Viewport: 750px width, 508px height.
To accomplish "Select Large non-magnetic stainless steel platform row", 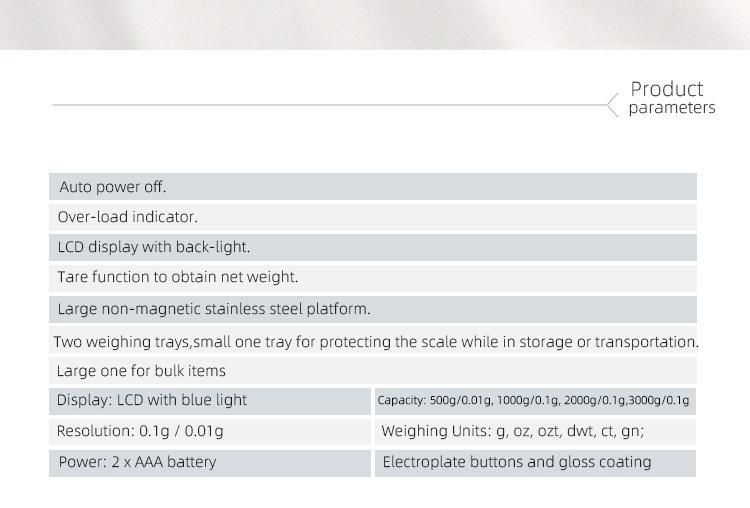I will (x=373, y=309).
